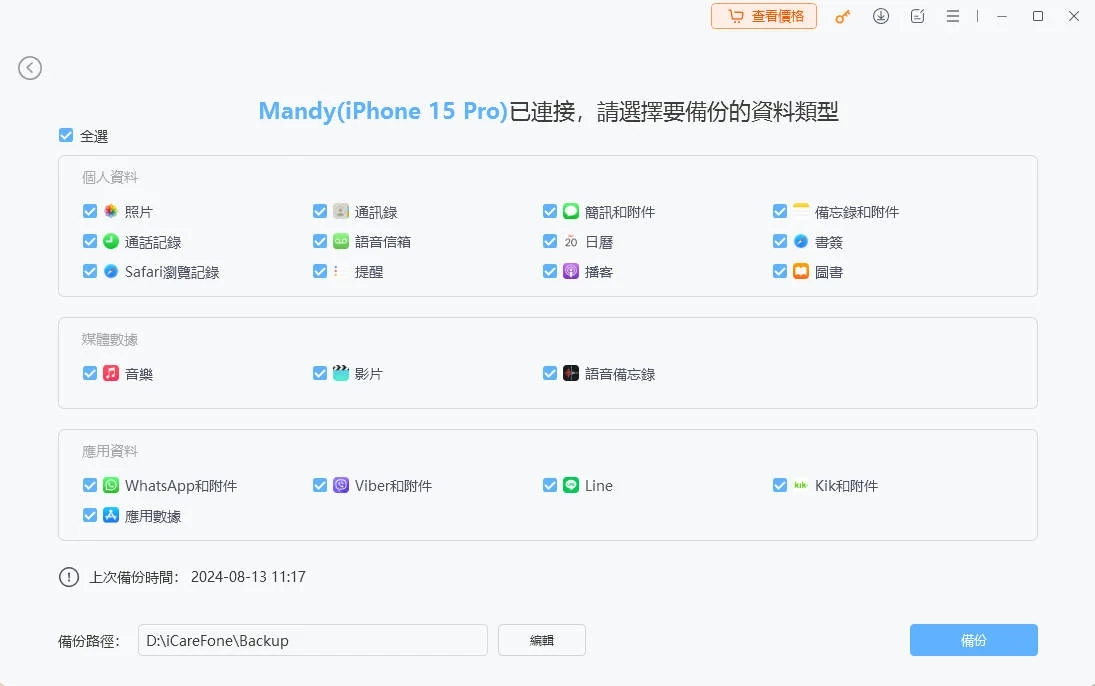Click the green phone icon for 通話記錄
This screenshot has height=686, width=1095.
point(111,241)
